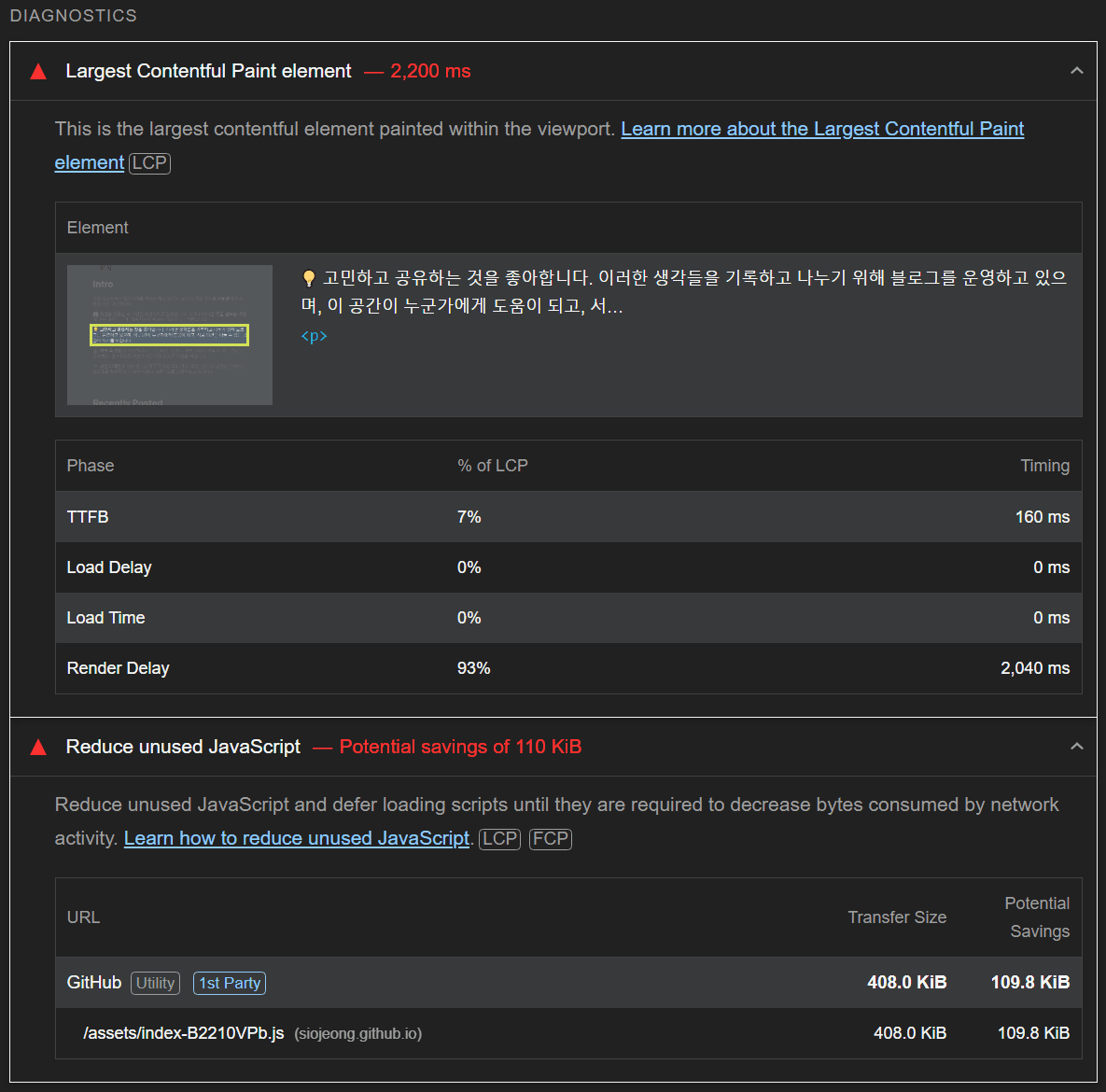Open Learn more about Largest Contentful Paint link
Screen dimensions: 1106x1092
pos(821,129)
